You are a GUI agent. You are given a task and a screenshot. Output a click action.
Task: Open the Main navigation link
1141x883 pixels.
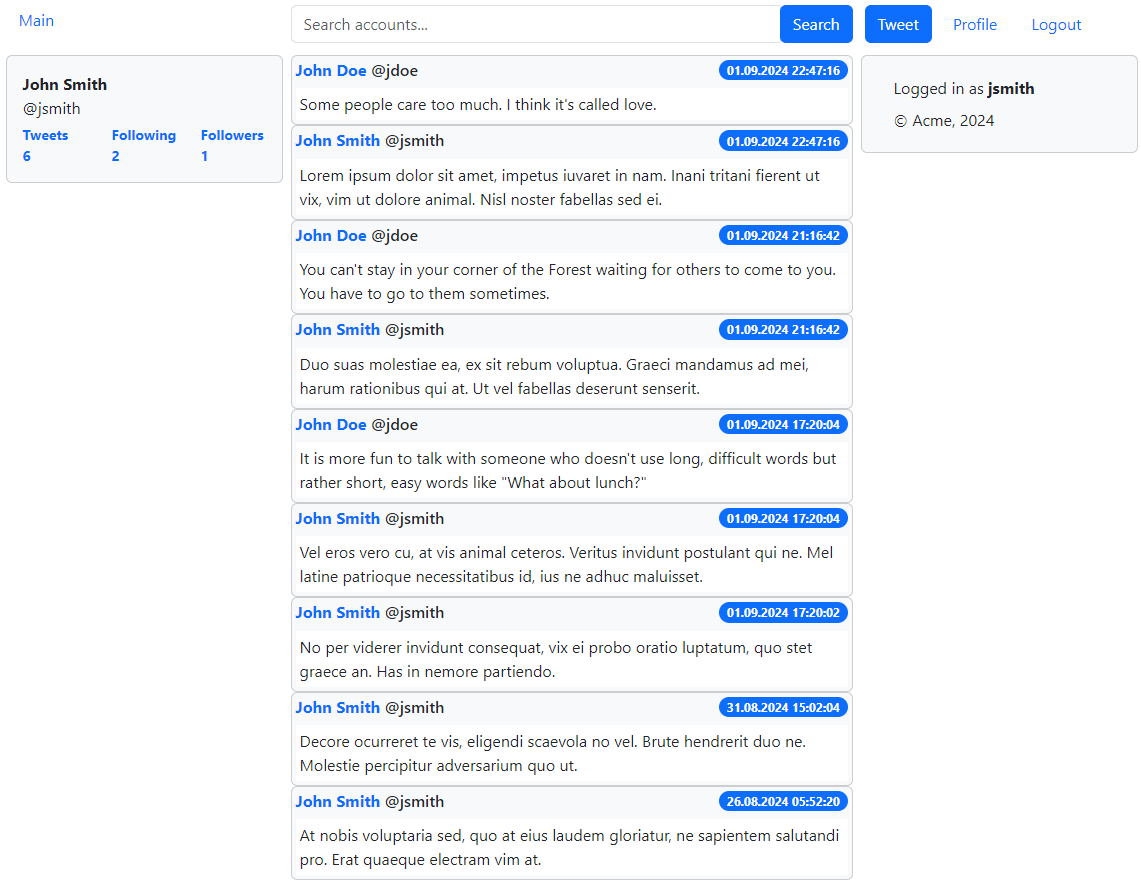36,21
